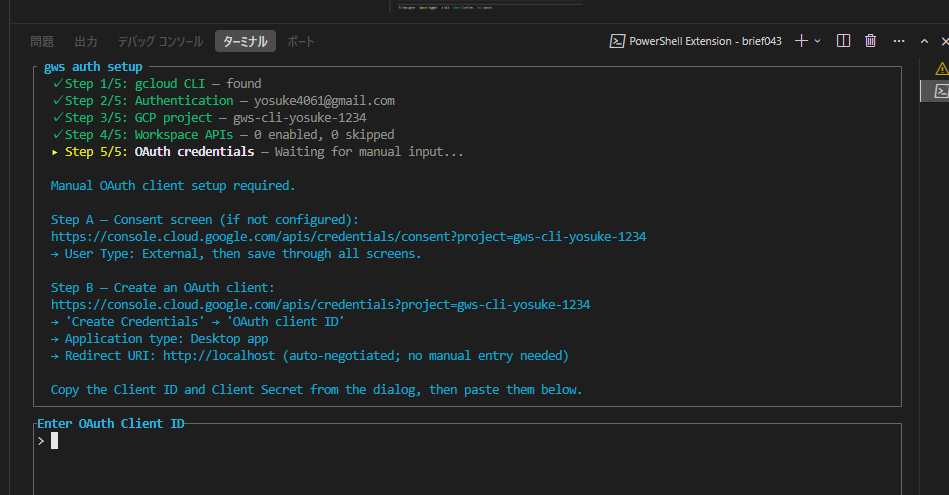Screen dimensions: 949x495
Task: Open the デバッグ コンソール tab
Action: click(156, 41)
